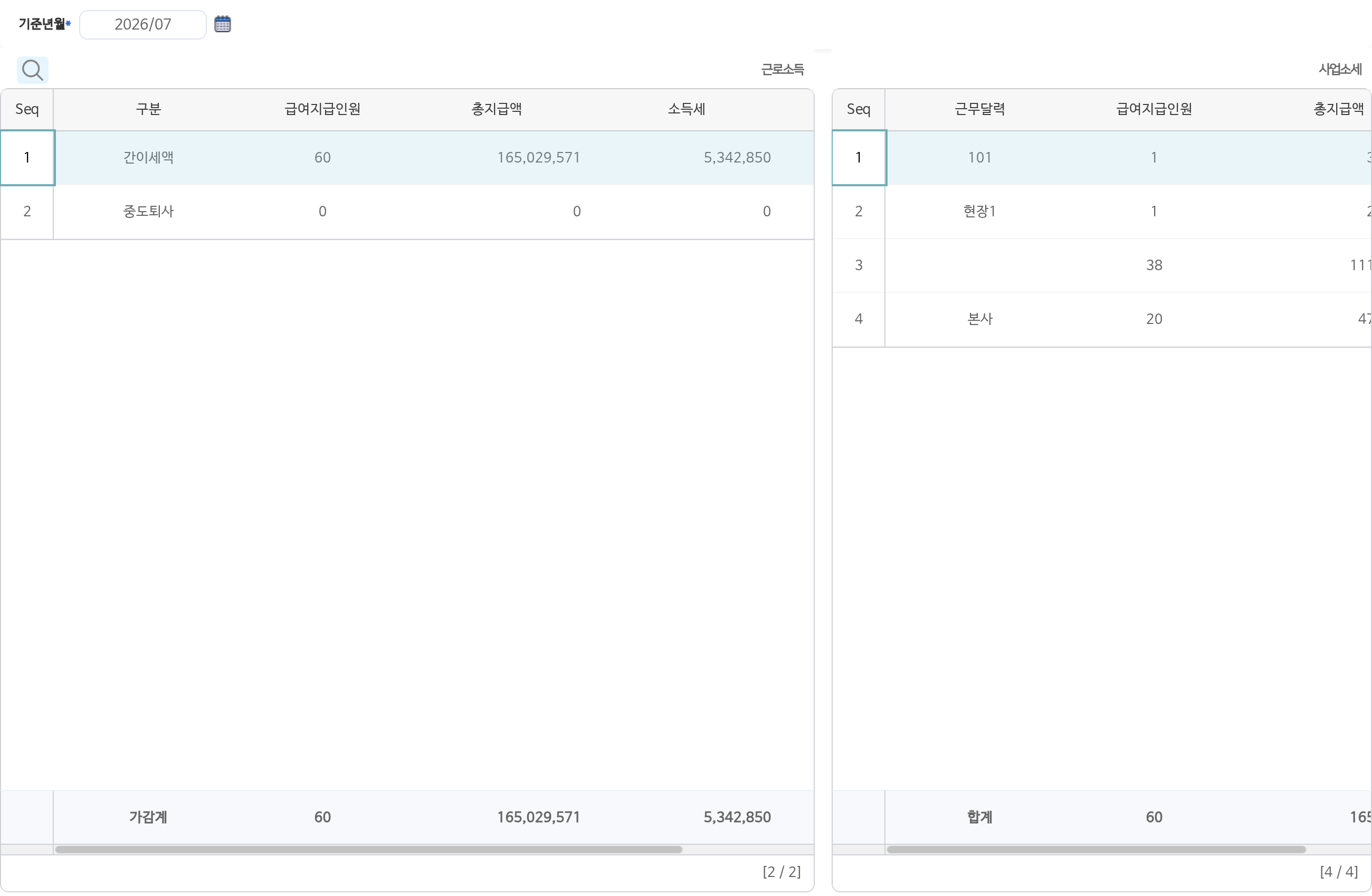Click the [2 / 2] row counter

(782, 872)
